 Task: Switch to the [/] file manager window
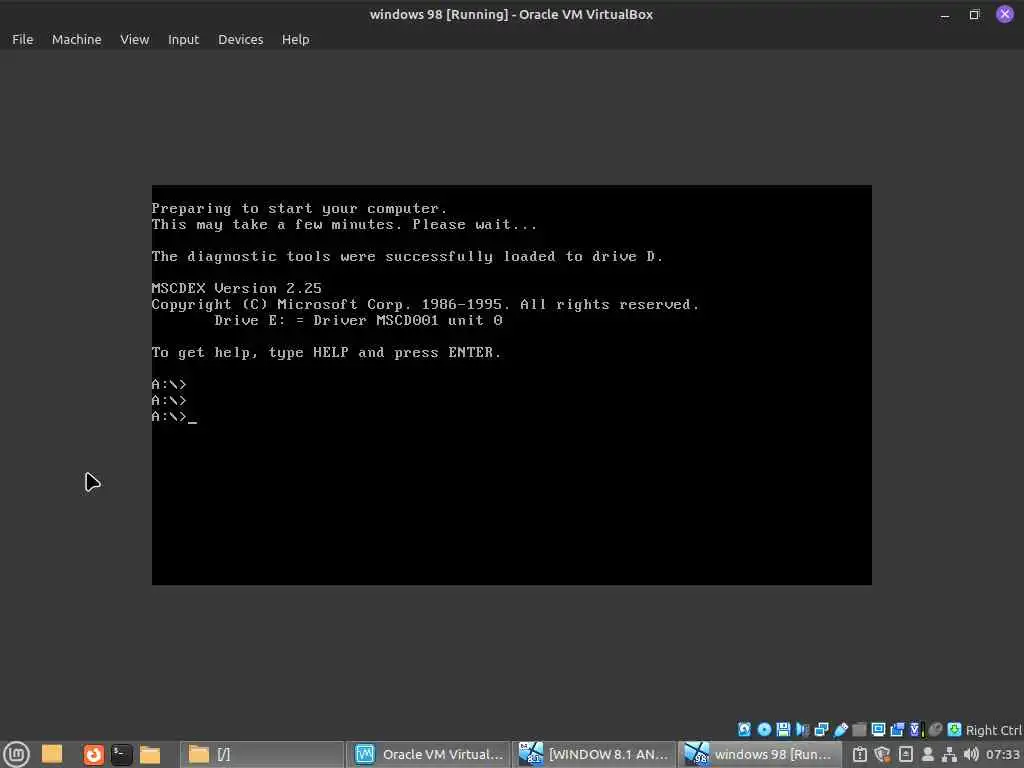pos(262,754)
